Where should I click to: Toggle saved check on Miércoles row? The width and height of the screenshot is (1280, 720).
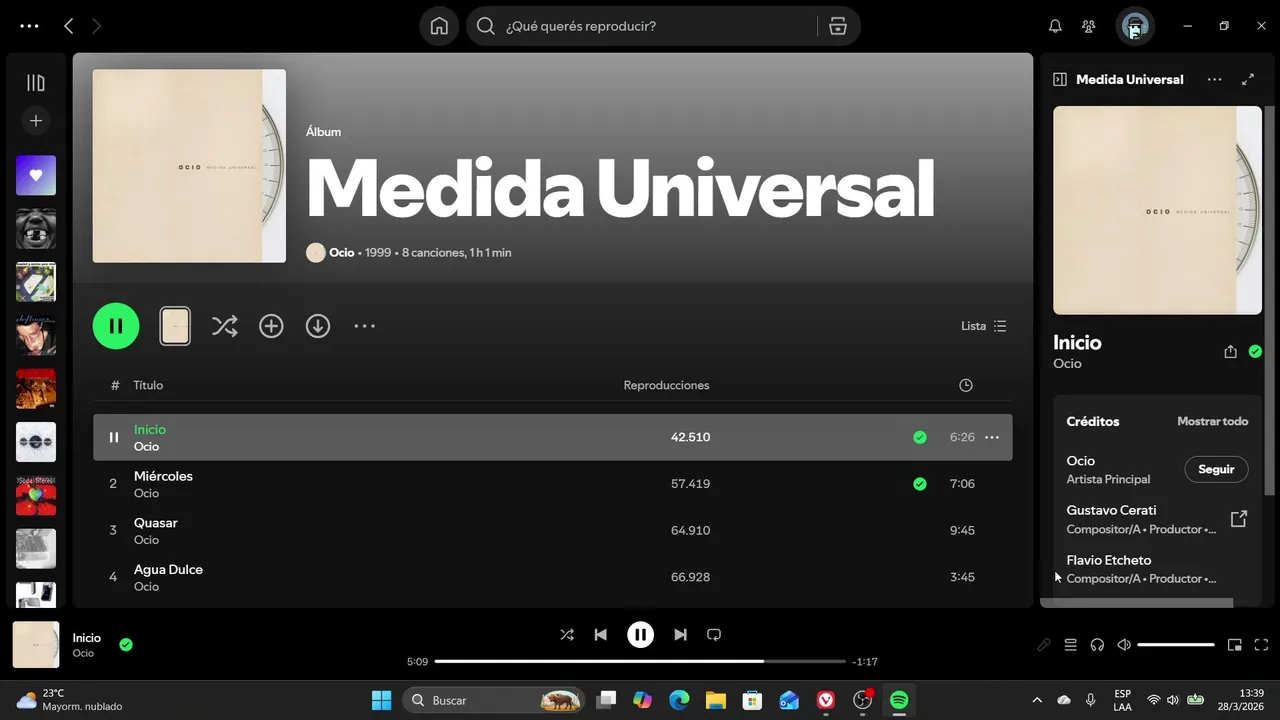pos(920,484)
